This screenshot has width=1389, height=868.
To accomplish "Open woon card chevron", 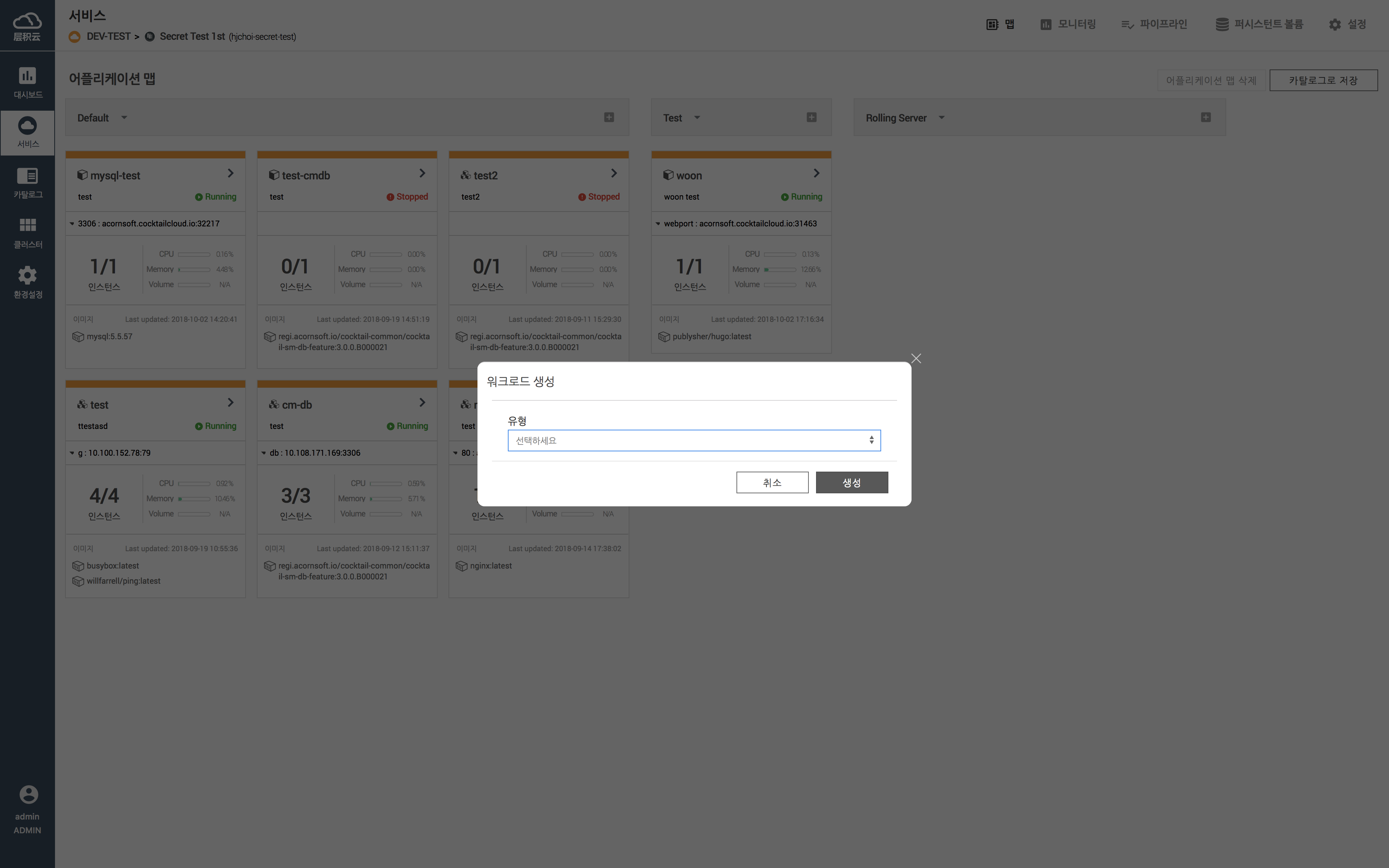I will (x=817, y=173).
